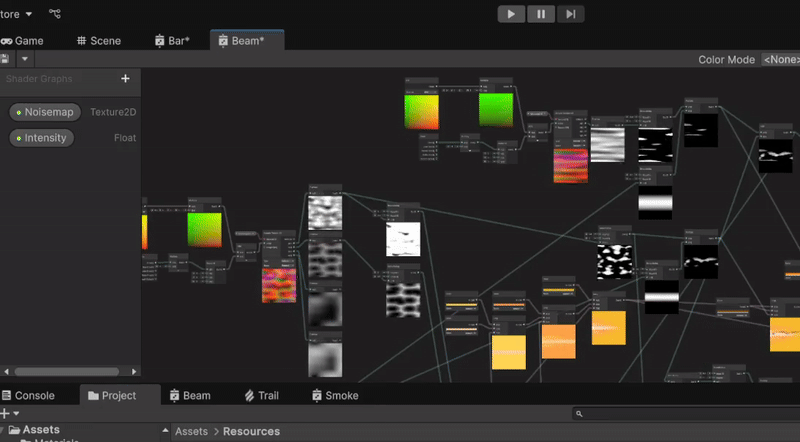Collapse the Assets folder tree arrow

click(3, 430)
